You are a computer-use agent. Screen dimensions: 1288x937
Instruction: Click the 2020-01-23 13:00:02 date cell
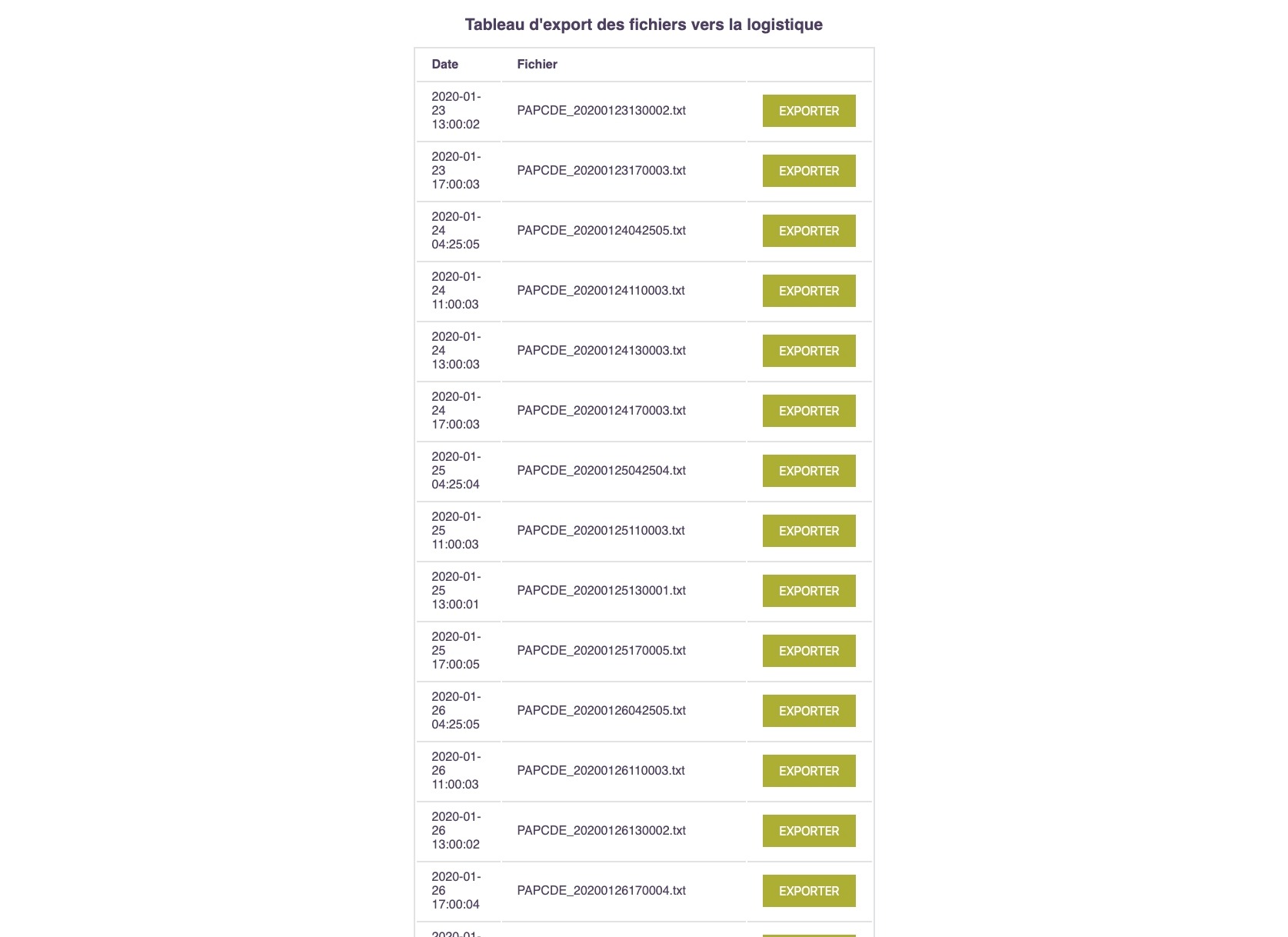(x=456, y=111)
